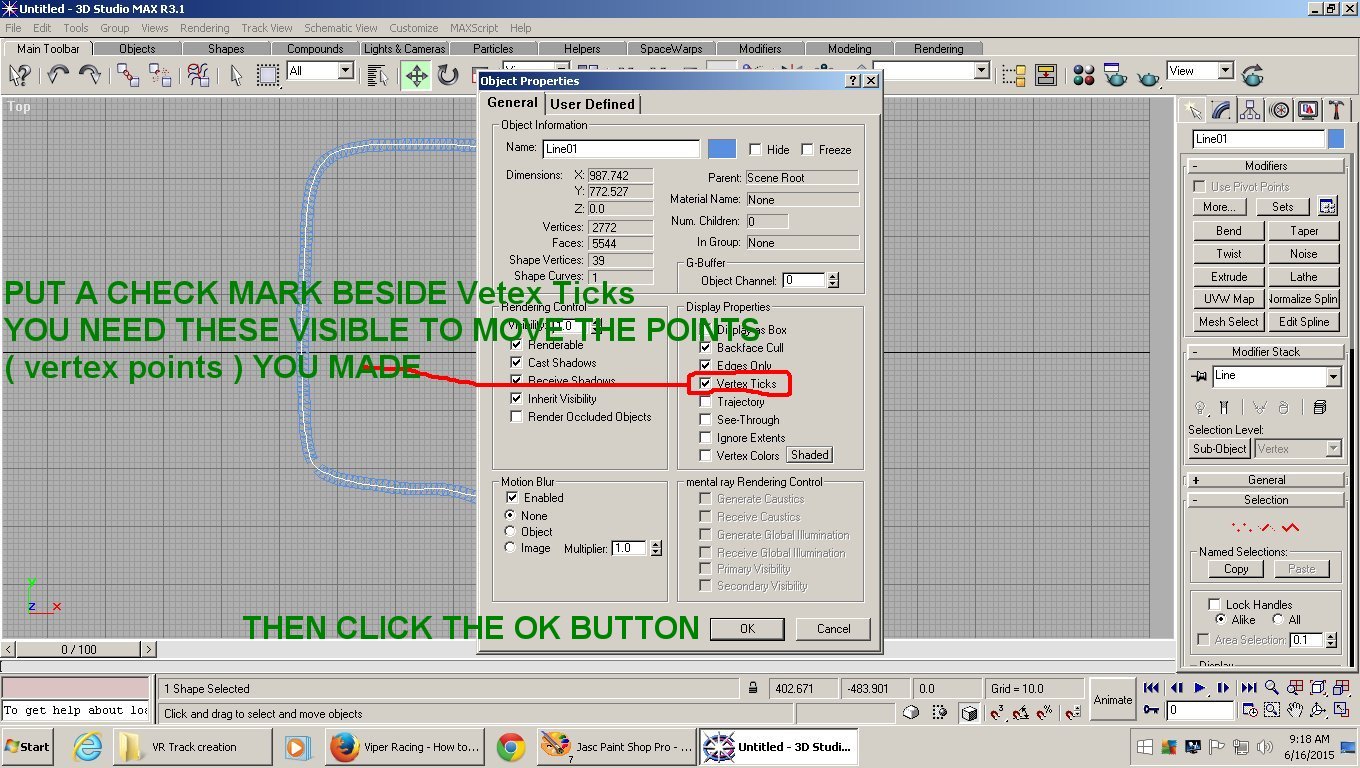Enable the Trajectory checkbox
This screenshot has width=1360, height=768.
[x=705, y=402]
